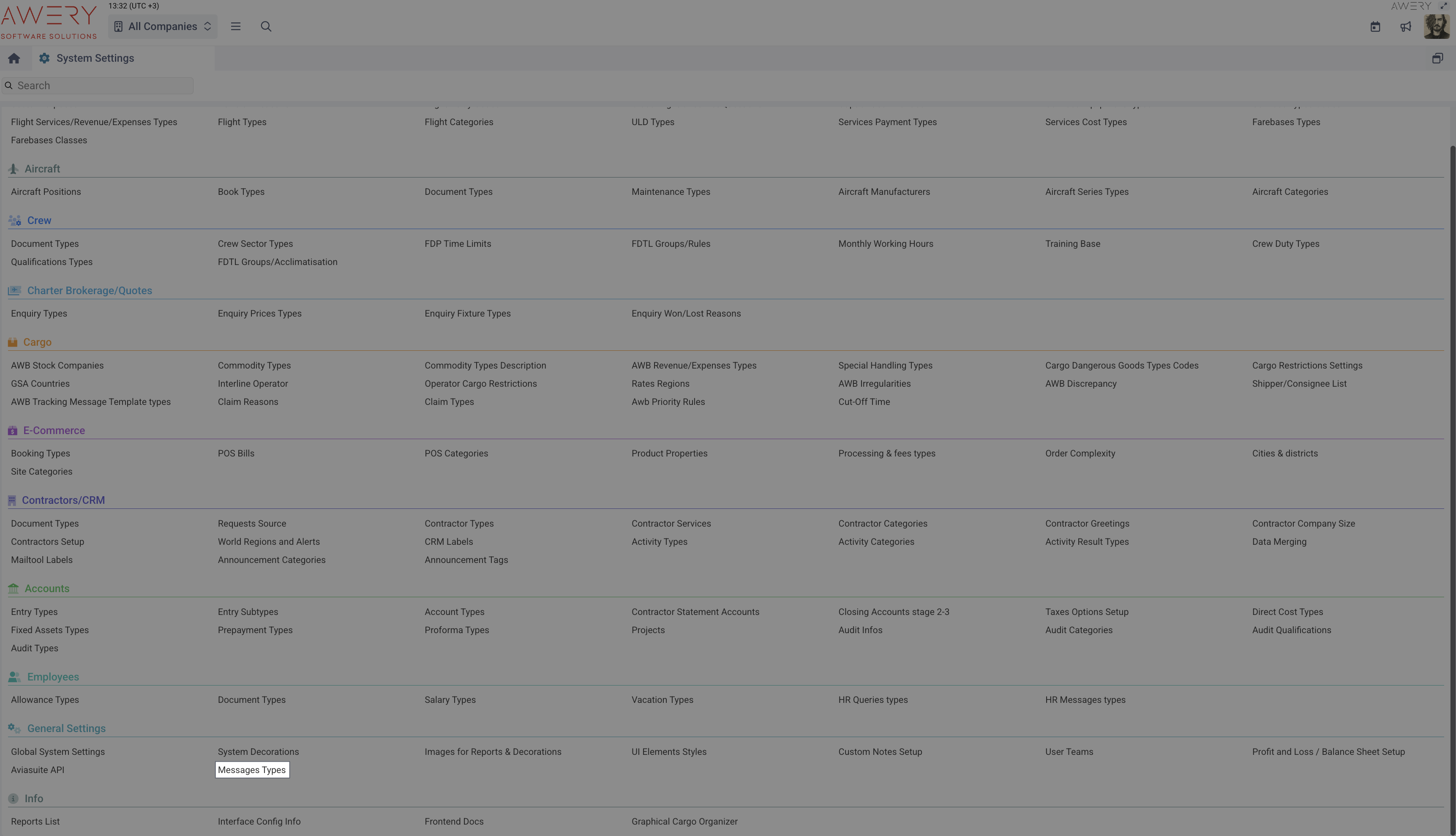Switch to the System Settings tab

pos(95,59)
